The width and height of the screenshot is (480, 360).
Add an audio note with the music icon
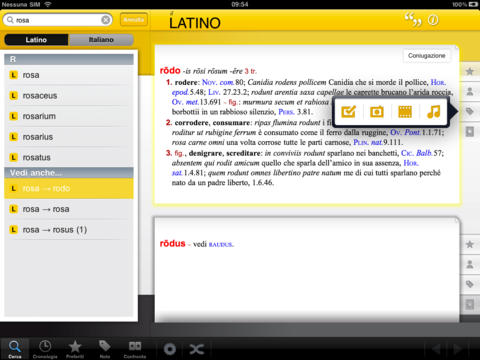(433, 112)
